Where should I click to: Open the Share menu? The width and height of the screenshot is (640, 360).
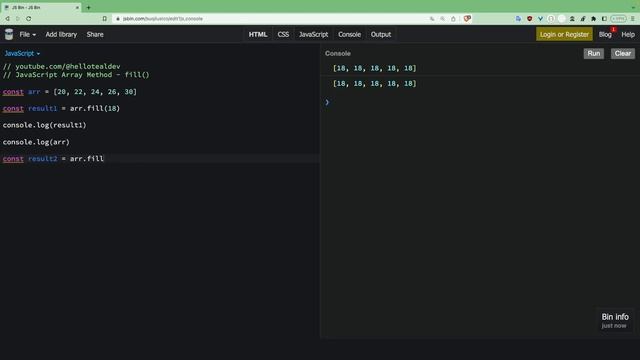(x=95, y=35)
